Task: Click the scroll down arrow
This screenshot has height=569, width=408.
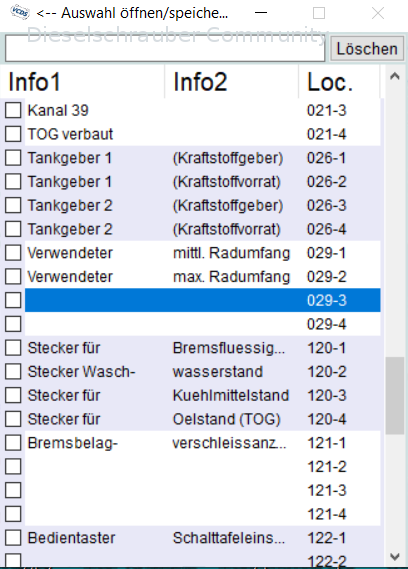Action: point(395,556)
